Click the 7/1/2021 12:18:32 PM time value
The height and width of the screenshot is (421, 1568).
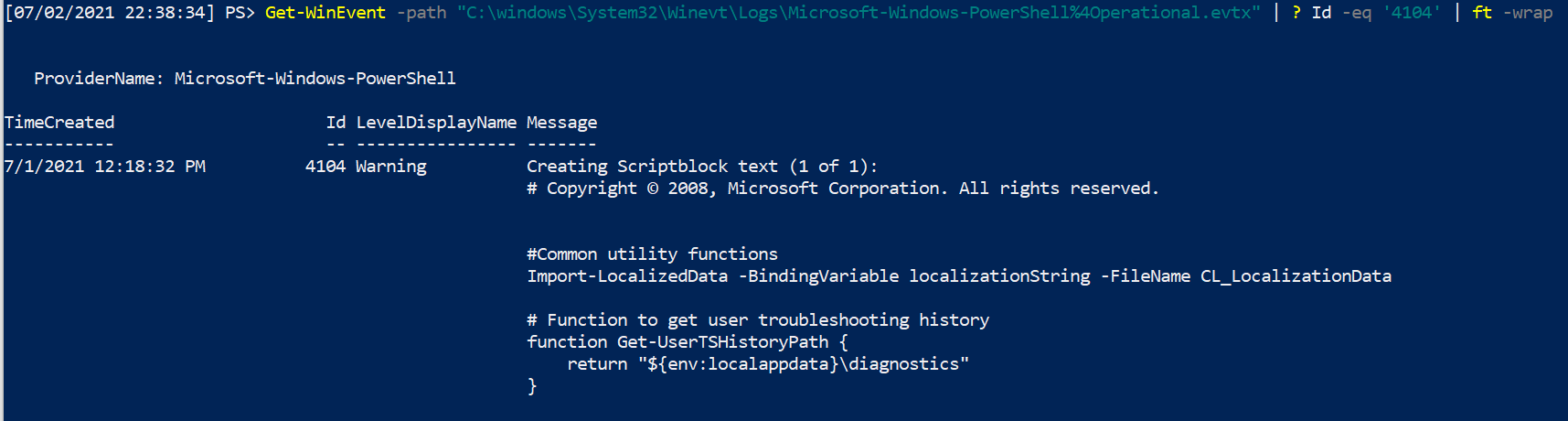(105, 167)
